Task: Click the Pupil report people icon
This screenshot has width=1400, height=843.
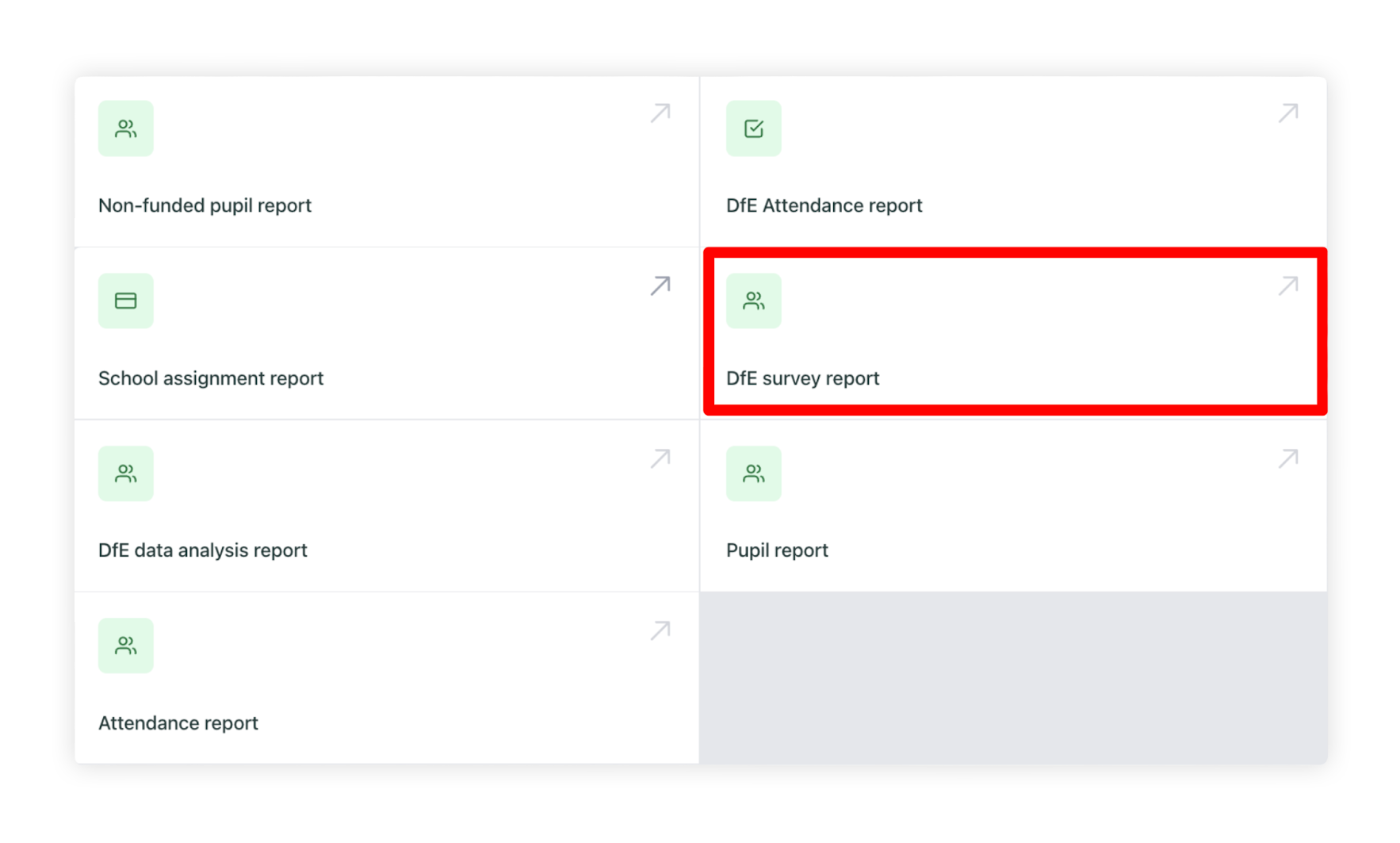Action: 753,473
